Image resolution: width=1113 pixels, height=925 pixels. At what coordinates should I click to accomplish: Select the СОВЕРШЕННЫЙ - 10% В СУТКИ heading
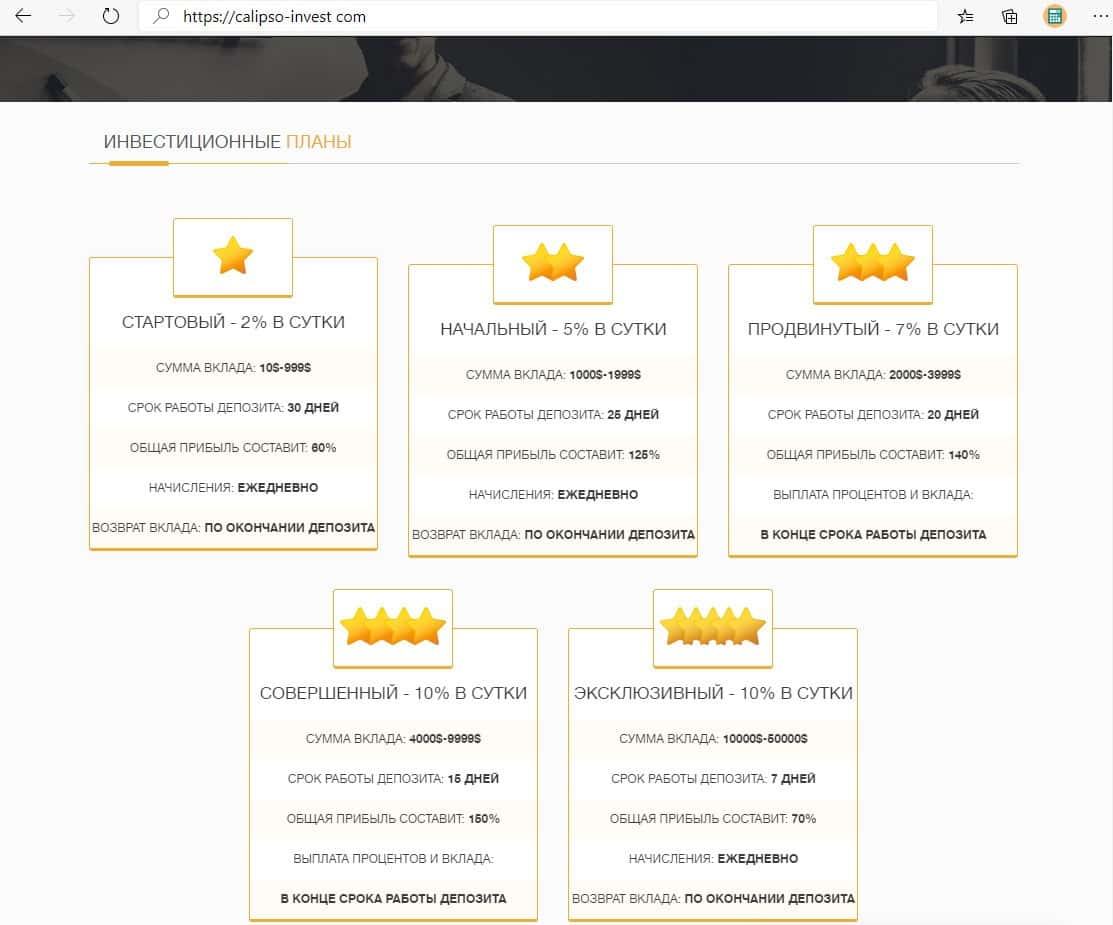click(x=393, y=693)
